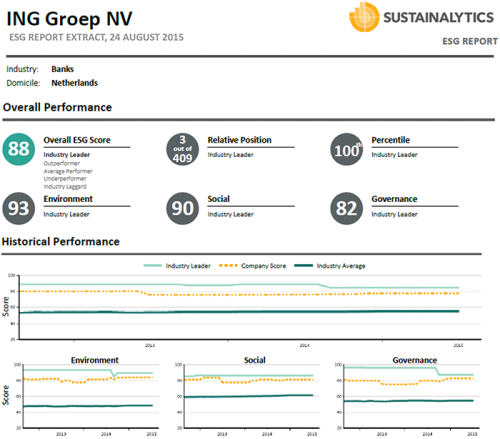
Task: Click the Underperformer rating level
Action: point(65,179)
